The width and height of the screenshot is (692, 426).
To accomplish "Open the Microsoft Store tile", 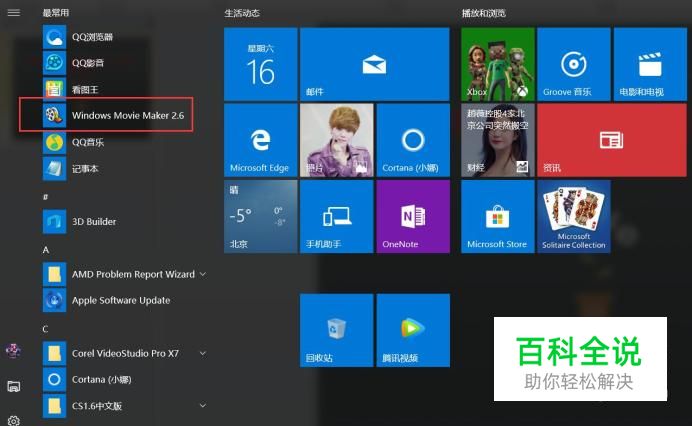I will pyautogui.click(x=498, y=216).
